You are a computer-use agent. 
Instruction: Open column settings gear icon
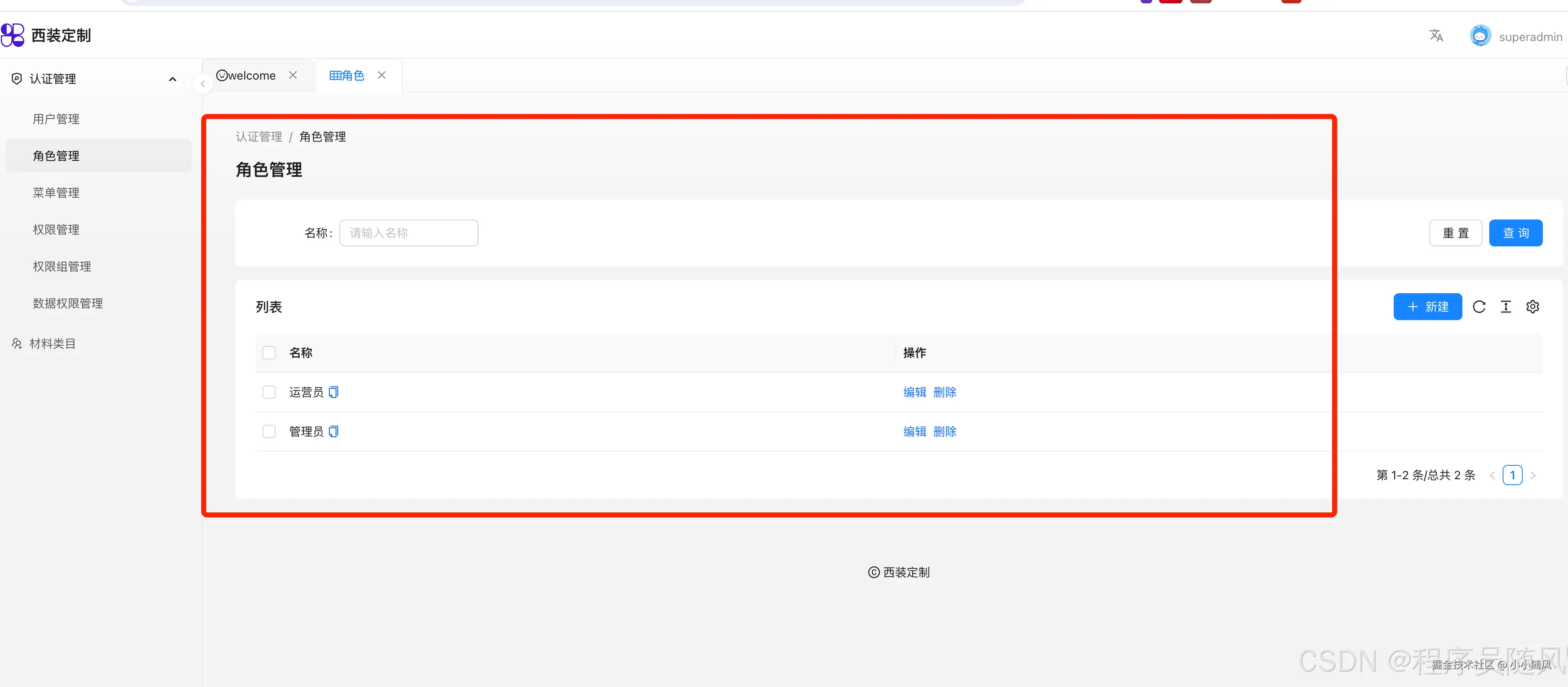(1532, 307)
